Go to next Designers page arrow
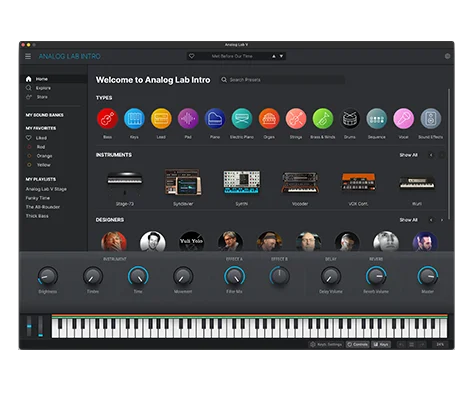Screen dimensions: 473x400 click(442, 220)
